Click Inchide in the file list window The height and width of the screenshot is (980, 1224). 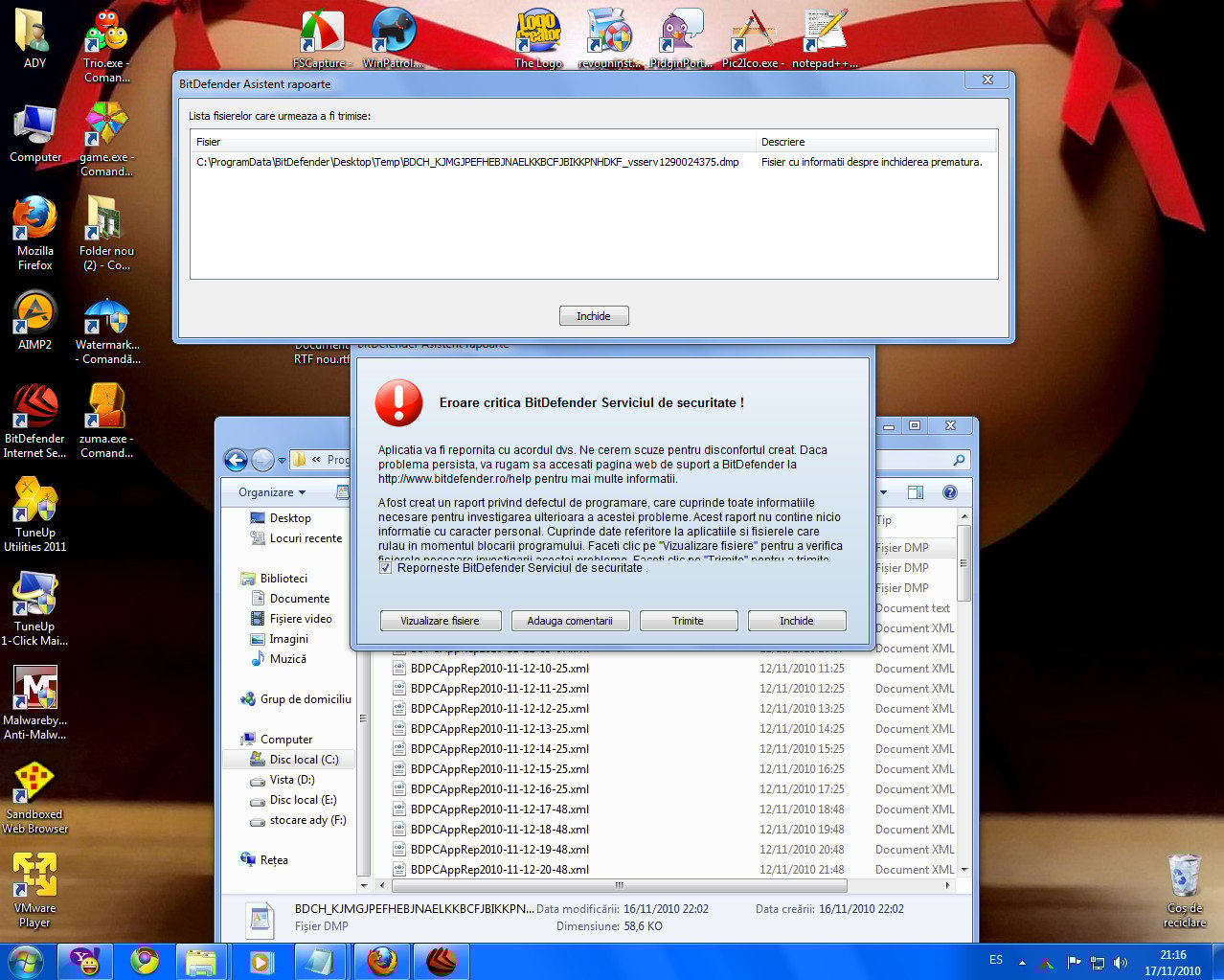594,316
